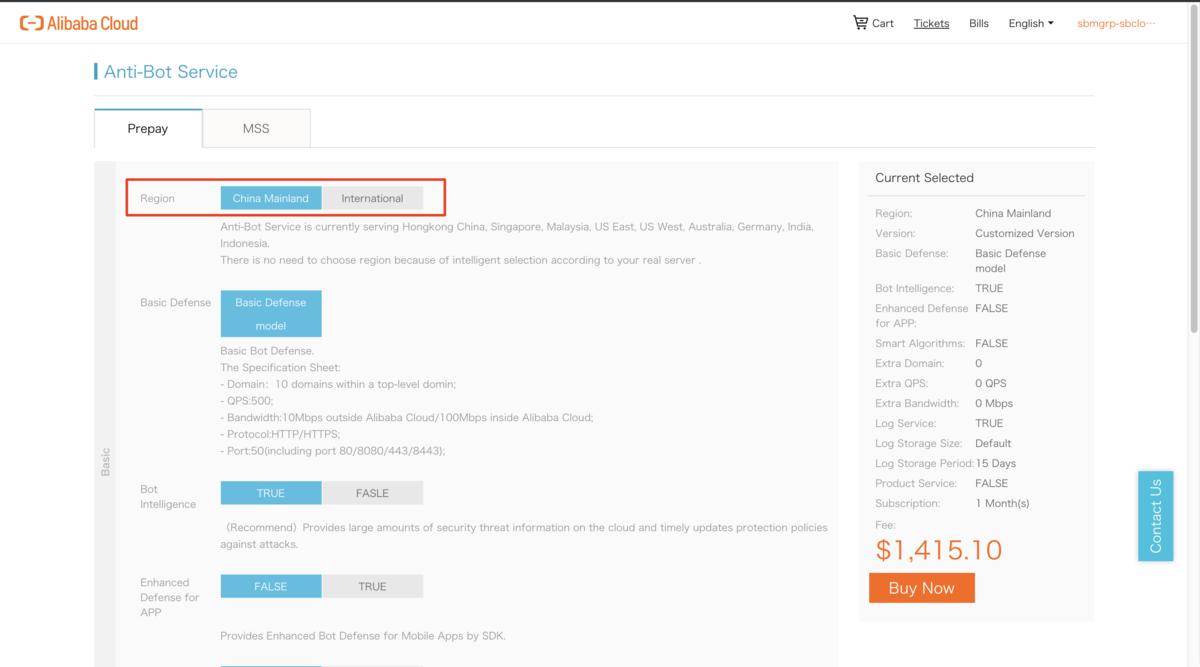Viewport: 1200px width, 667px height.
Task: Click the Bot Intelligence field label
Action: coord(168,497)
